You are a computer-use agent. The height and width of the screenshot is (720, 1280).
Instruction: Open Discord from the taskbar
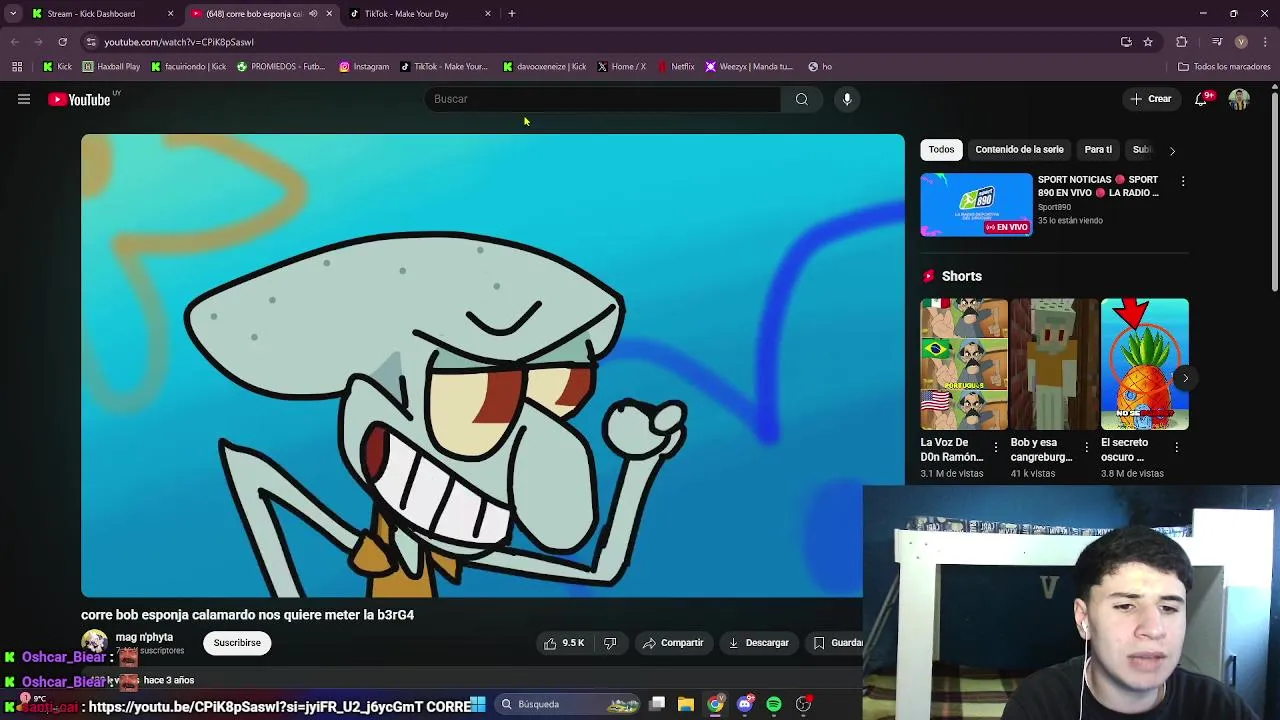click(744, 704)
